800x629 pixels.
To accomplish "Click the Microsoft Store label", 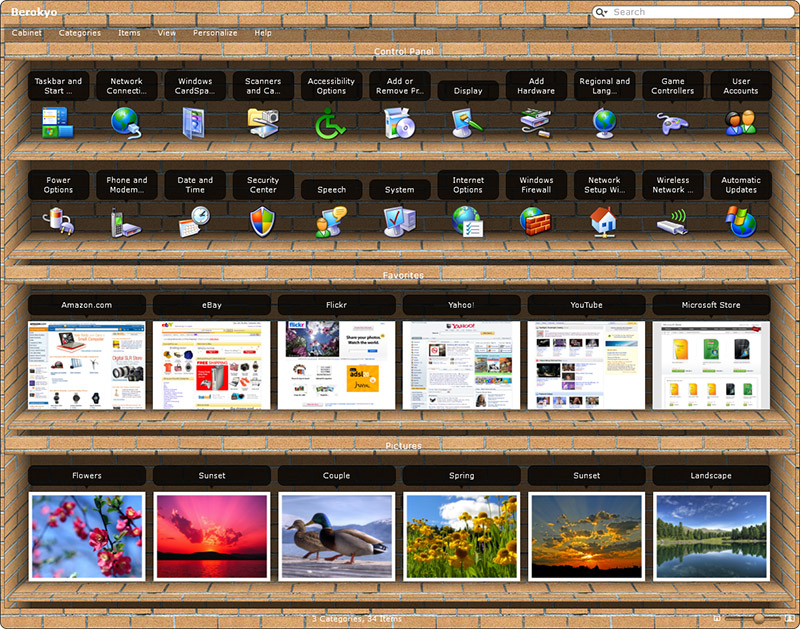I will (x=711, y=305).
